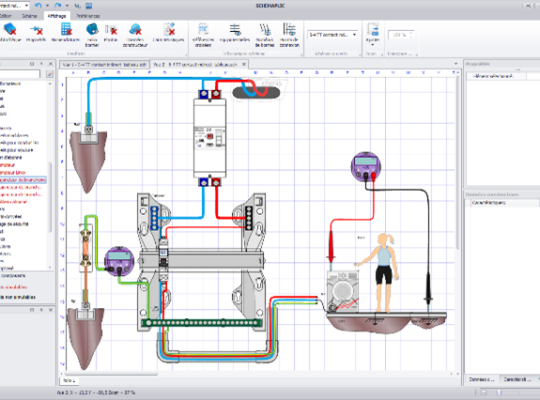540x400 pixels.
Task: Click the red test button on breaker
Action: tap(209, 136)
